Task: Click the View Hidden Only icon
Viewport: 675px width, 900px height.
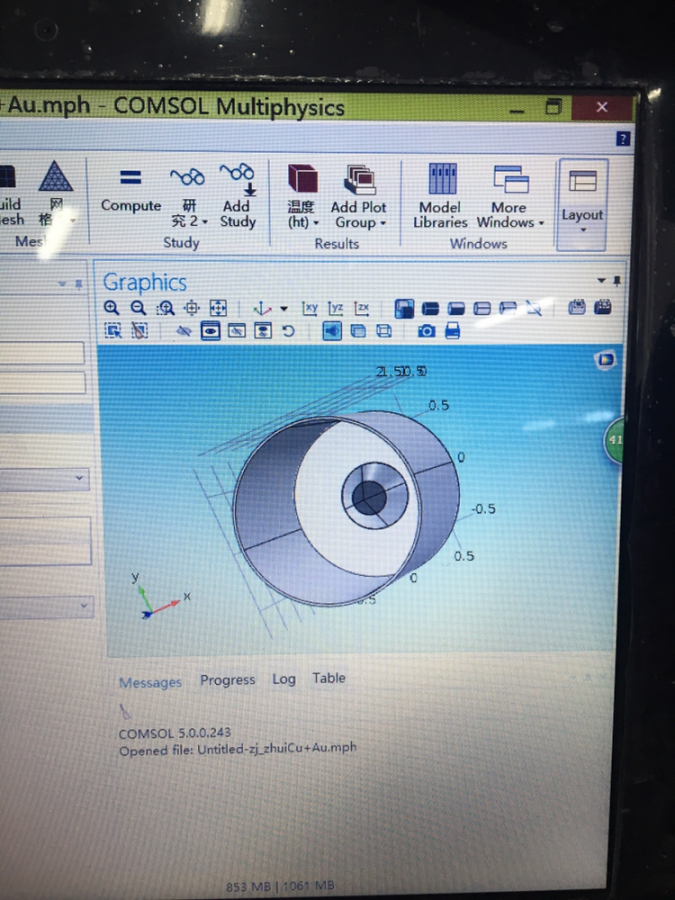Action: 236,331
